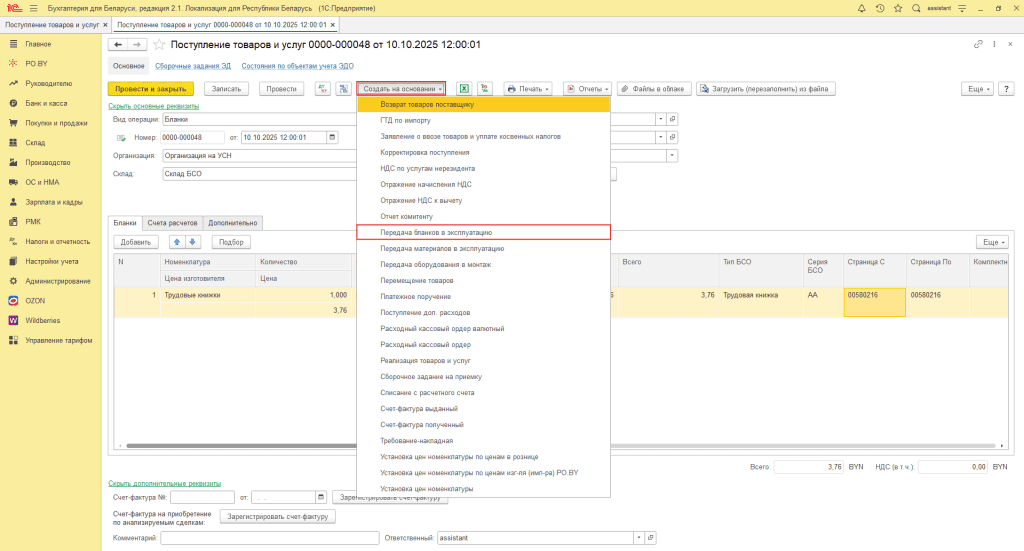Click the Провести и закрыть button
Image resolution: width=1024 pixels, height=551 pixels.
pyautogui.click(x=149, y=89)
